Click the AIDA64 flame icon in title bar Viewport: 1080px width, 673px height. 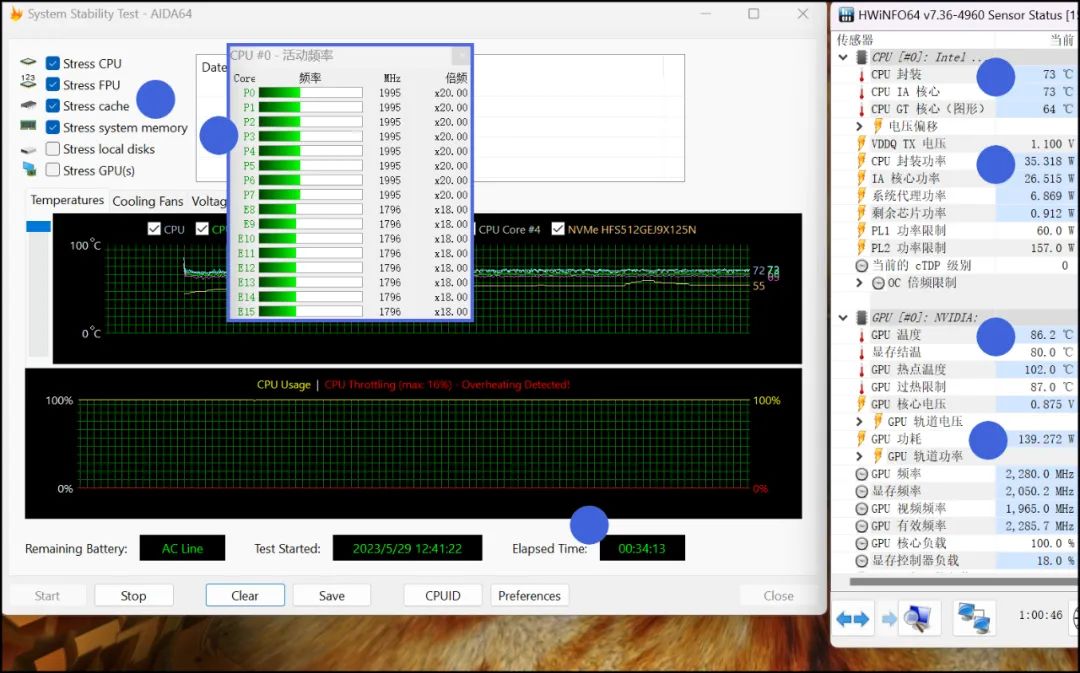(15, 14)
